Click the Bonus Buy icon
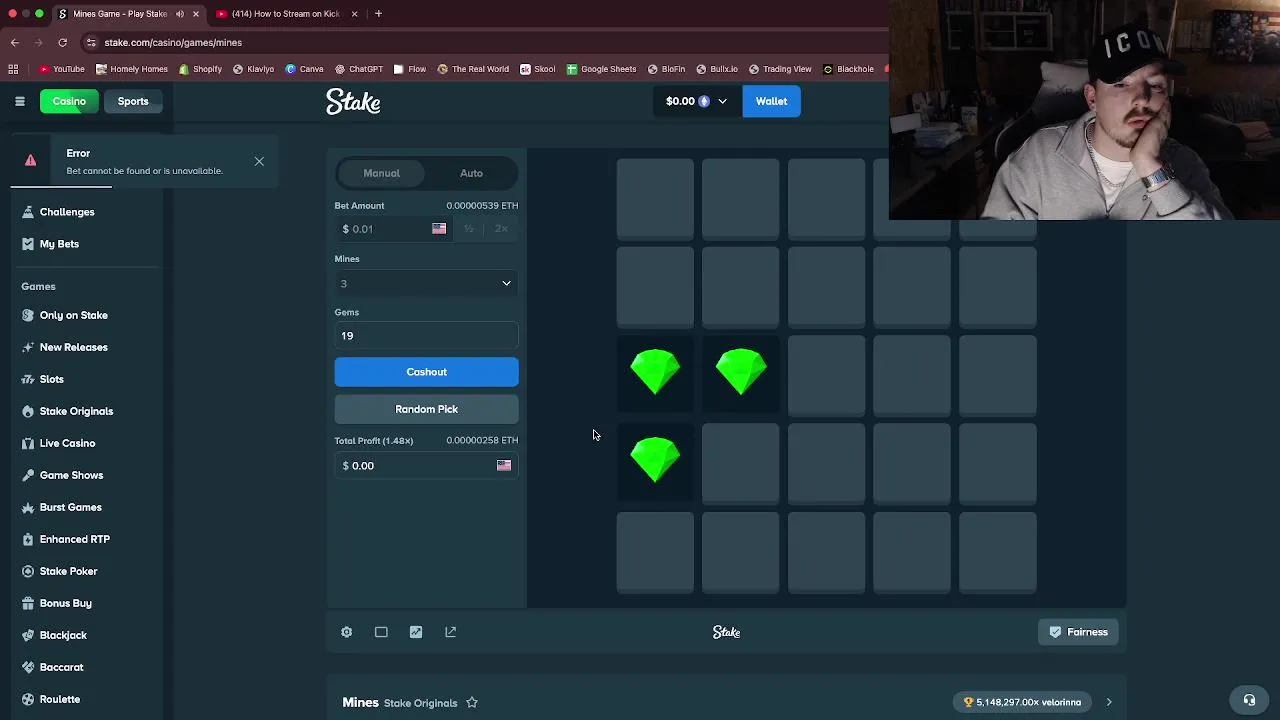 pyautogui.click(x=28, y=603)
